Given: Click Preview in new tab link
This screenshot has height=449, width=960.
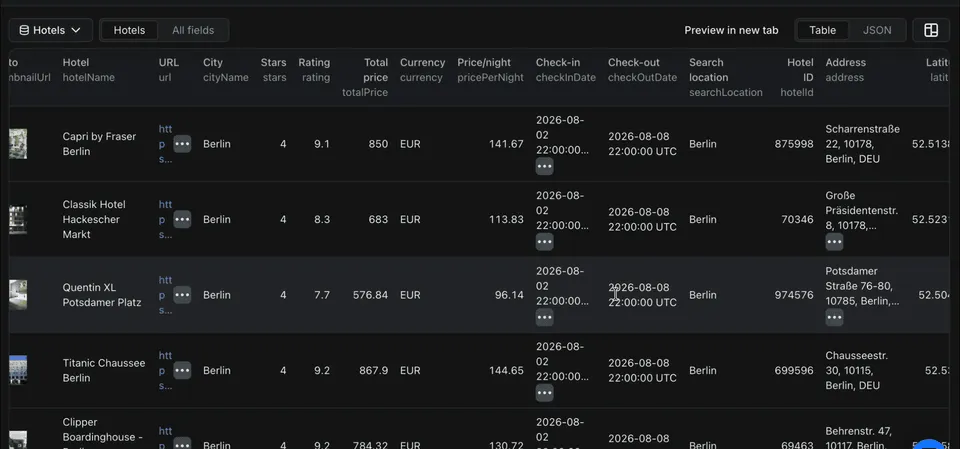Looking at the screenshot, I should point(731,30).
